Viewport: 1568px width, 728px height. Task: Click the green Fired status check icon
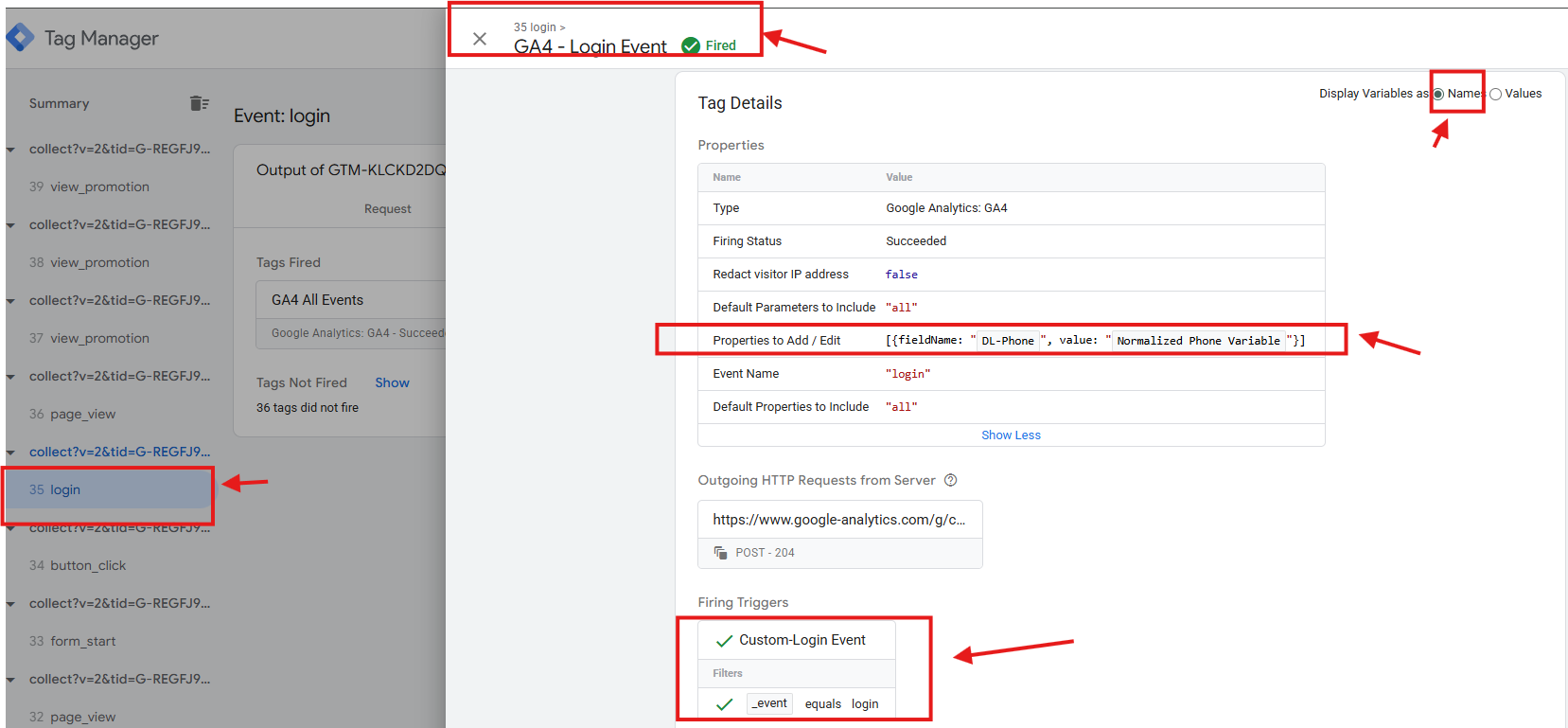pyautogui.click(x=691, y=45)
